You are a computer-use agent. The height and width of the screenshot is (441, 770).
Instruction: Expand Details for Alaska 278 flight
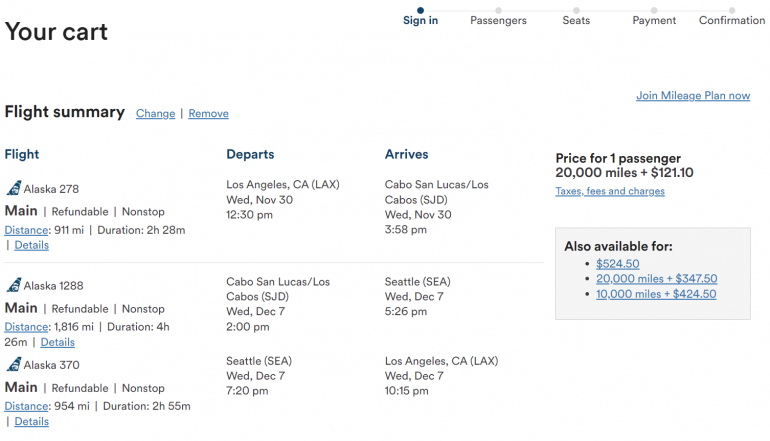pyautogui.click(x=31, y=245)
